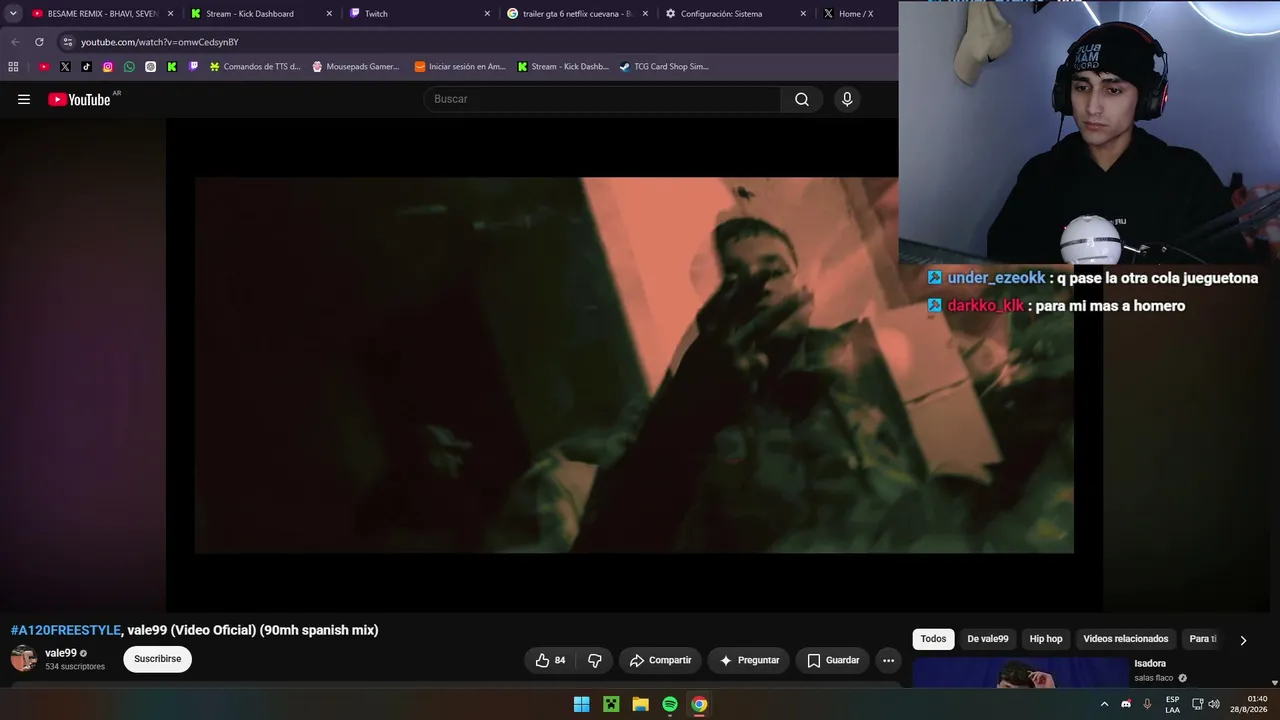1280x720 pixels.
Task: Select the Hip hop filter chip
Action: [x=1046, y=639]
